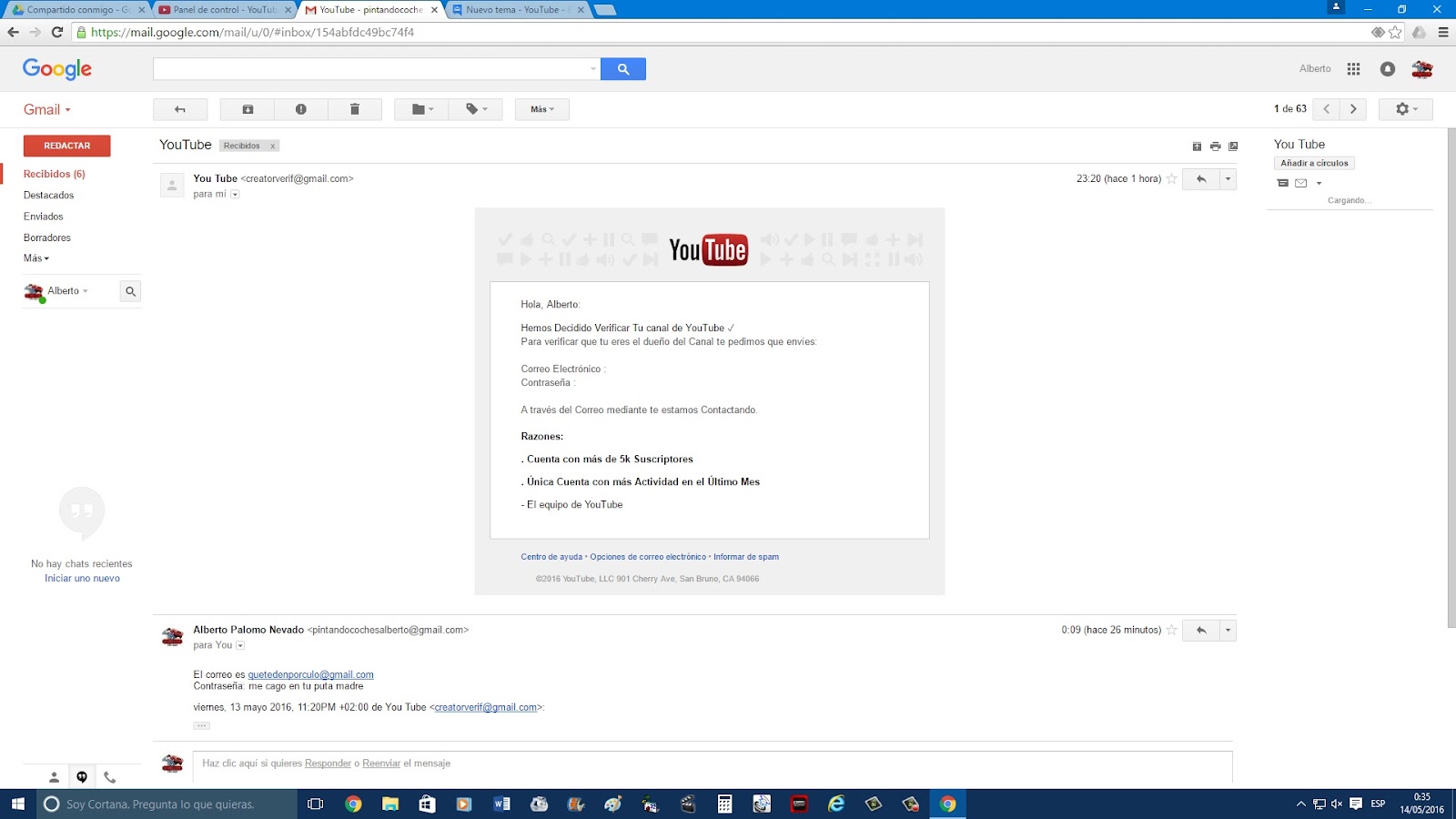Open Word from the taskbar

pyautogui.click(x=501, y=804)
